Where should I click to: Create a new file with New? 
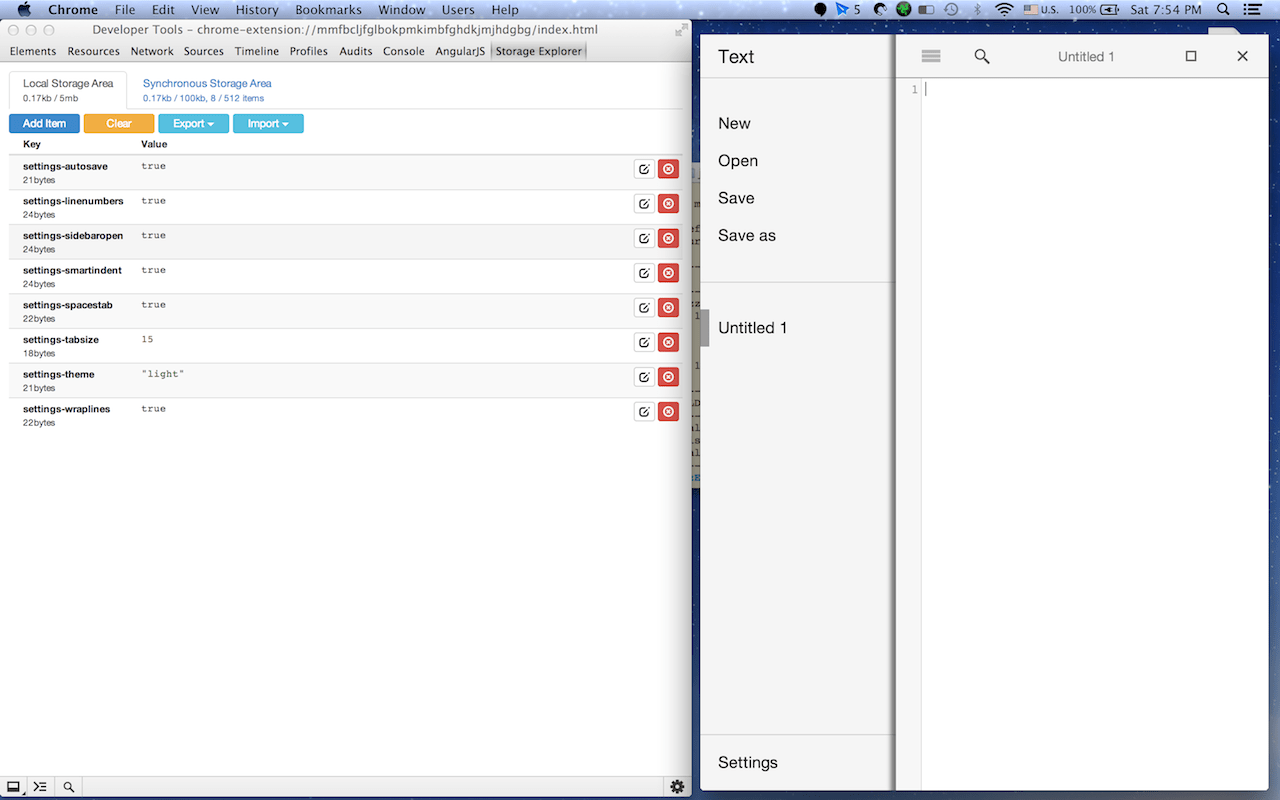[x=733, y=123]
